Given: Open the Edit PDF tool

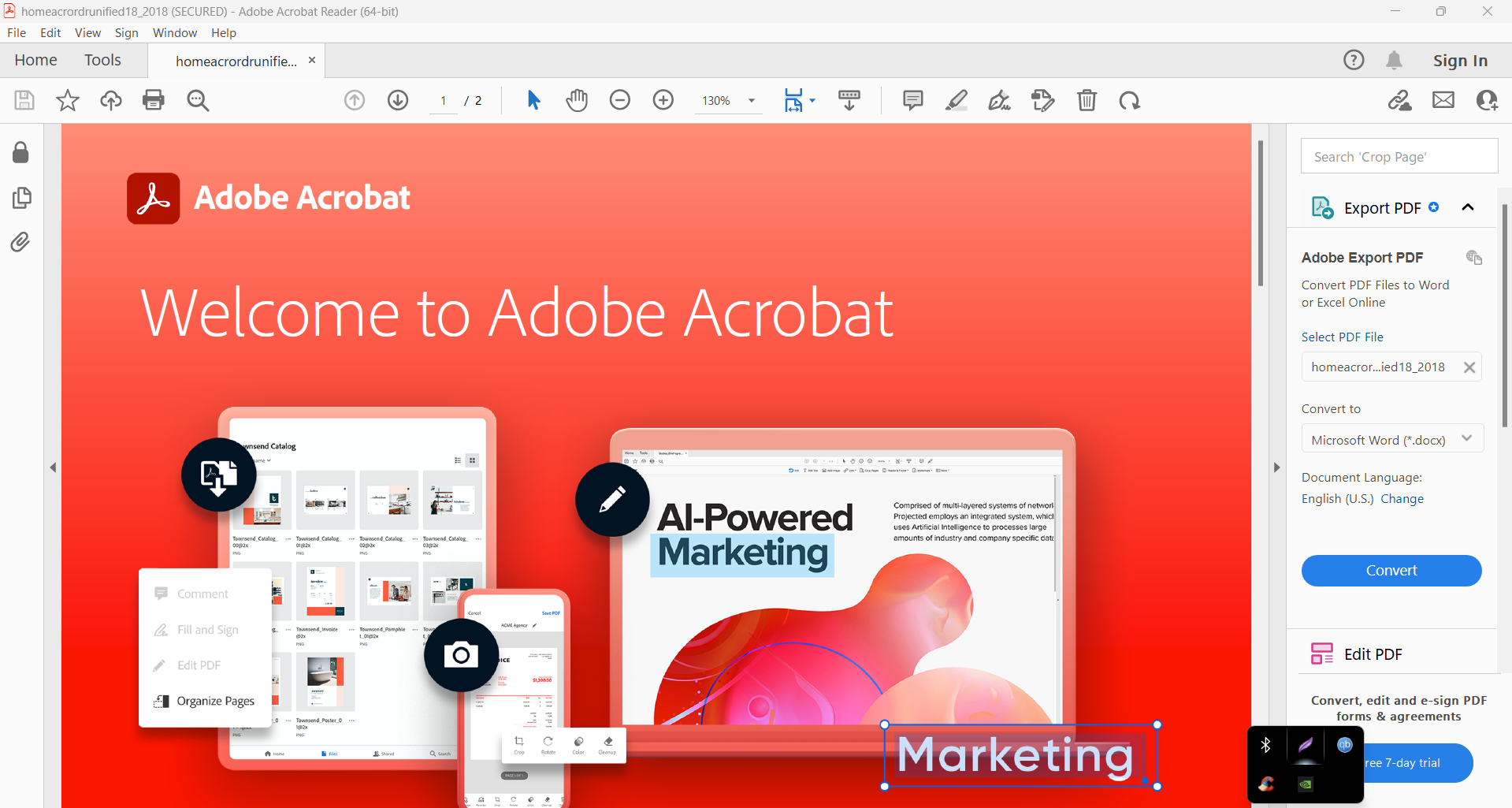Looking at the screenshot, I should 1373,654.
